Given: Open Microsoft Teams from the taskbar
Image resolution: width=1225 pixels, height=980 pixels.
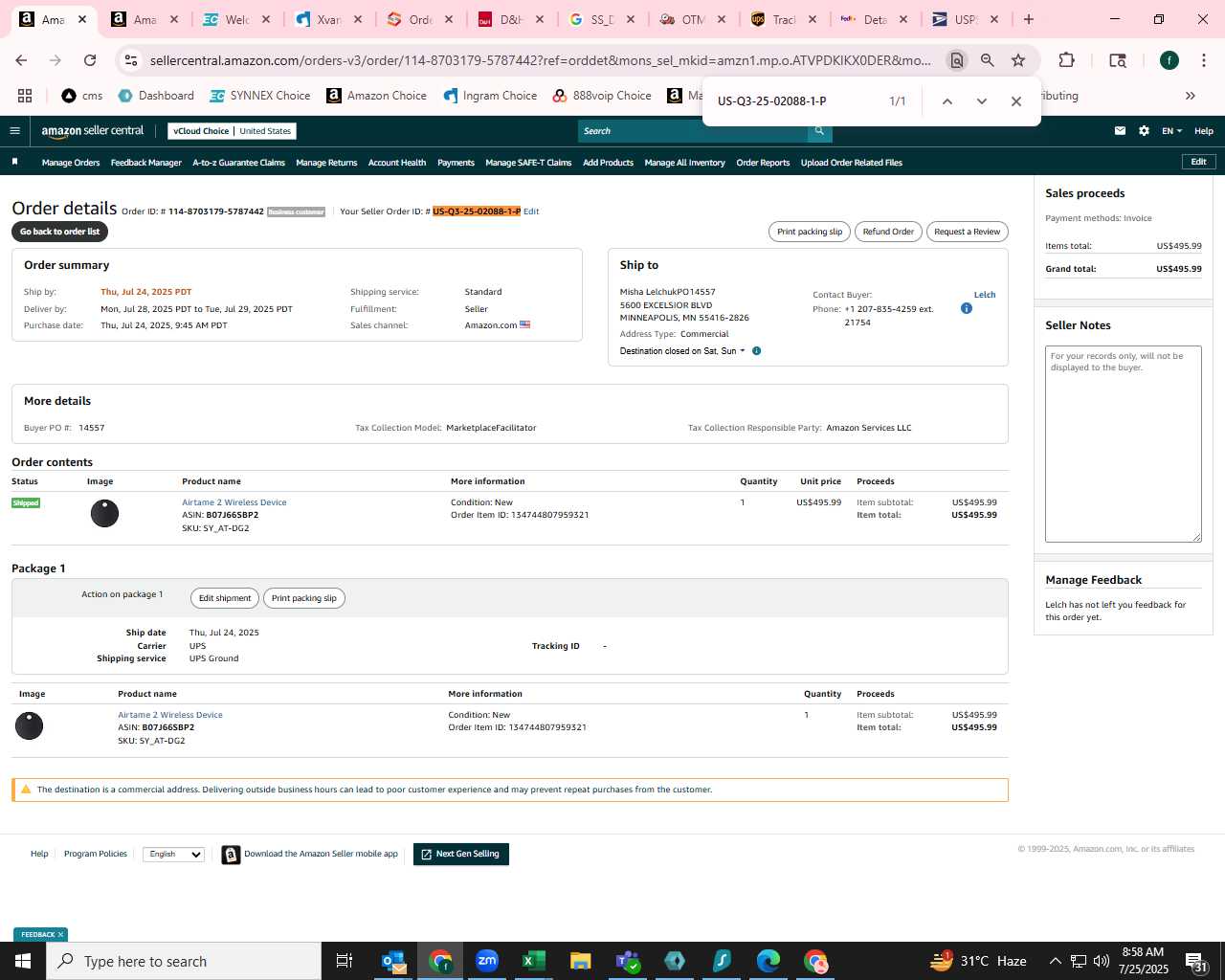Looking at the screenshot, I should (628, 961).
